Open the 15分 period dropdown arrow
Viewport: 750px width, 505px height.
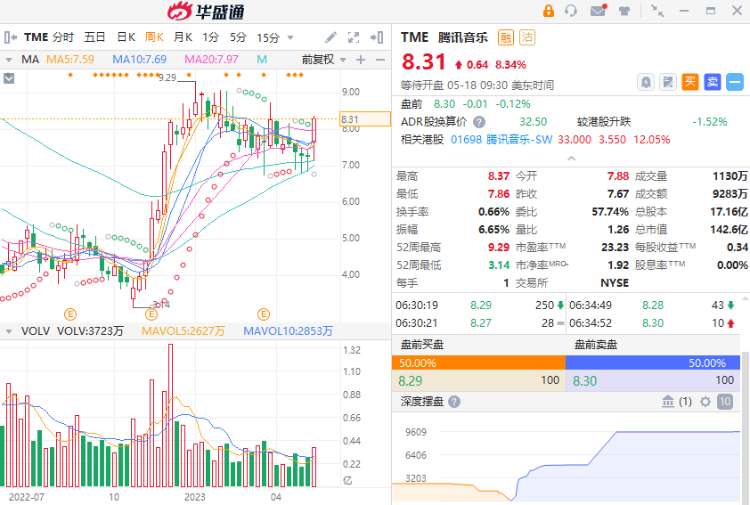click(290, 38)
